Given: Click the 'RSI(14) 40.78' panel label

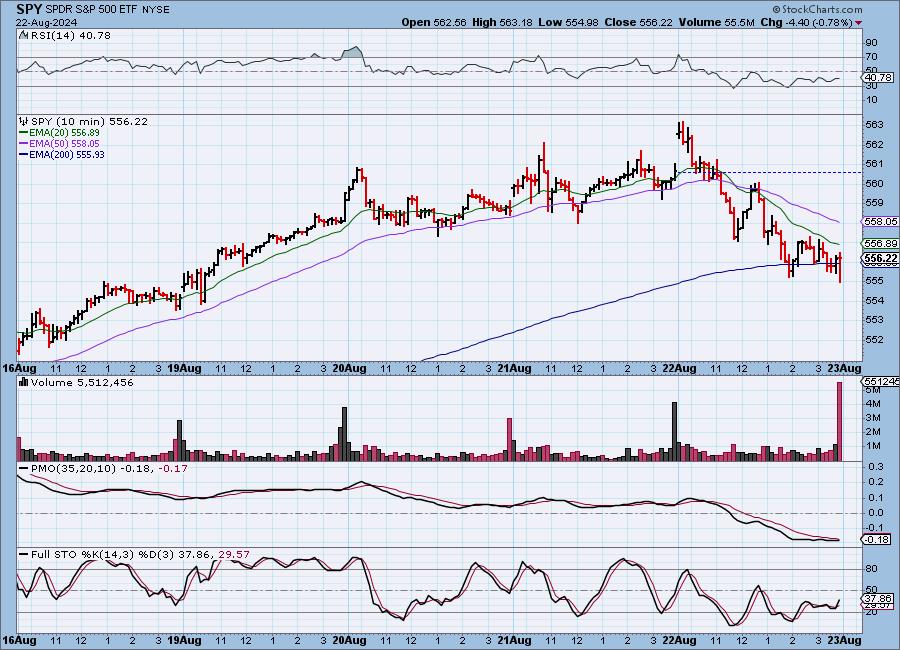Looking at the screenshot, I should point(70,36).
